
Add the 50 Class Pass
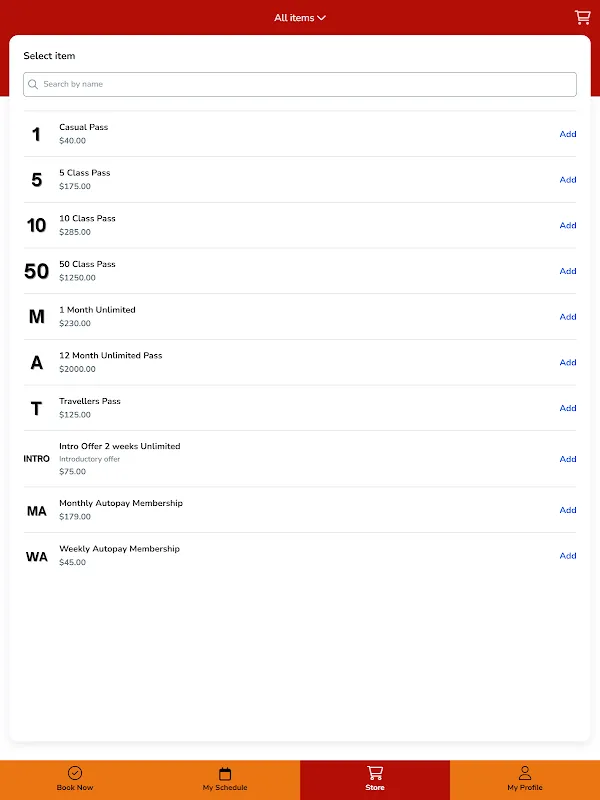tap(568, 271)
